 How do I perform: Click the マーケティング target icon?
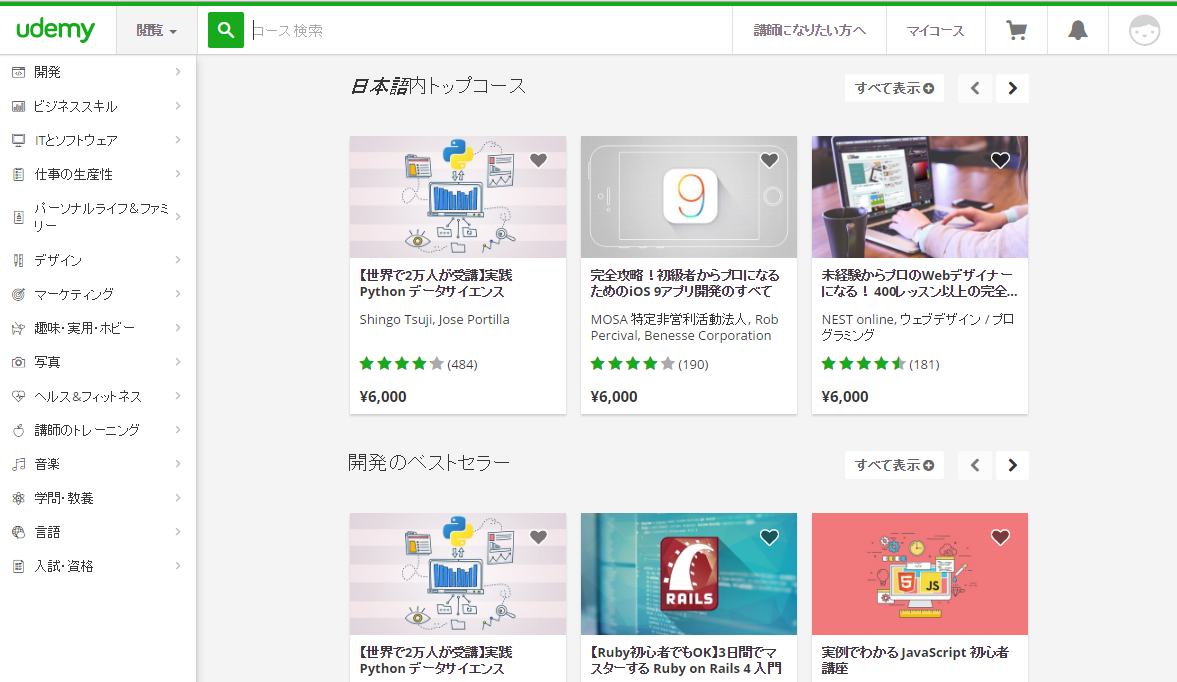19,294
